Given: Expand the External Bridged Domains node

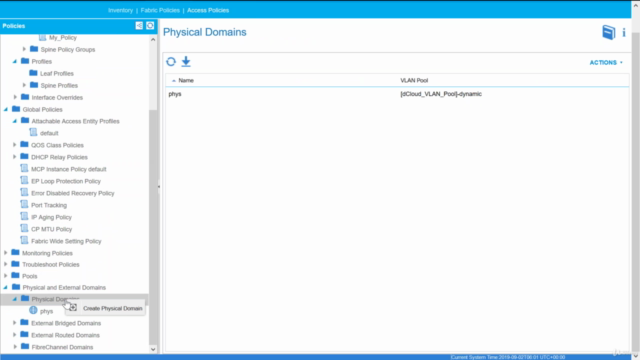Looking at the screenshot, I should 15,323.
